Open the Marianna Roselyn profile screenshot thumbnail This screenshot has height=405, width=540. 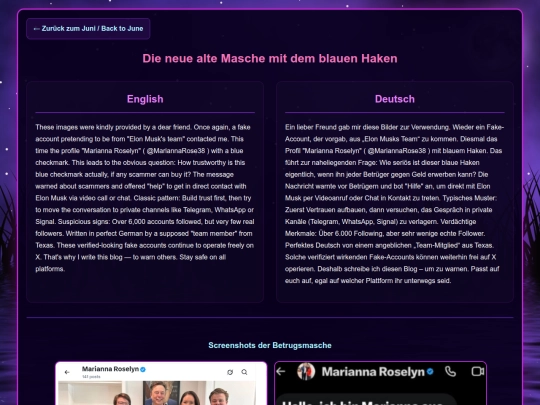pyautogui.click(x=161, y=383)
